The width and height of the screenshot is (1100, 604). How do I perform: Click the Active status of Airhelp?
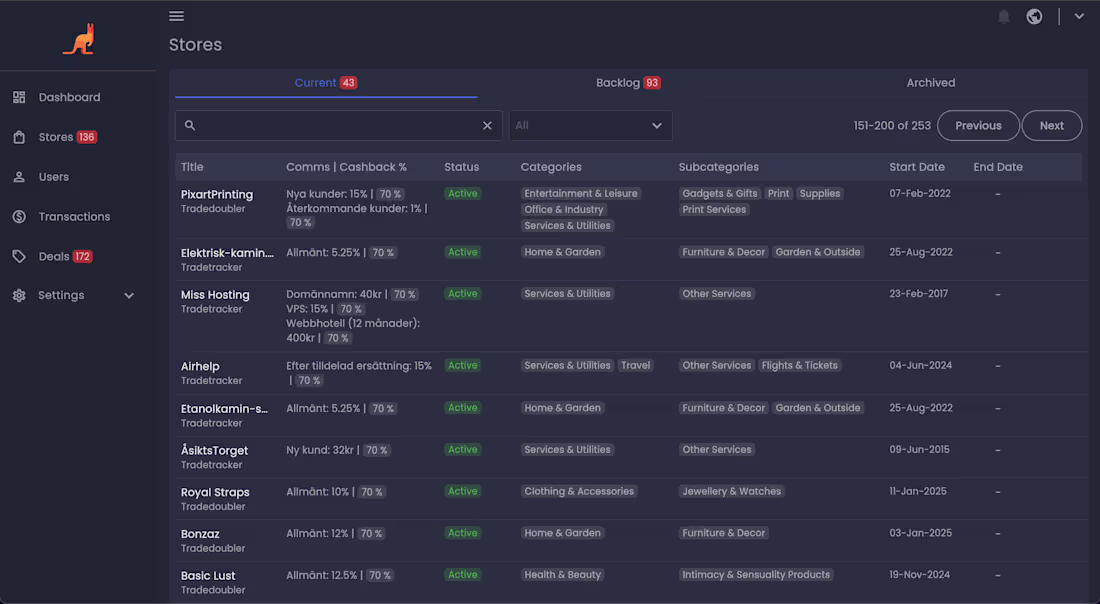[462, 365]
